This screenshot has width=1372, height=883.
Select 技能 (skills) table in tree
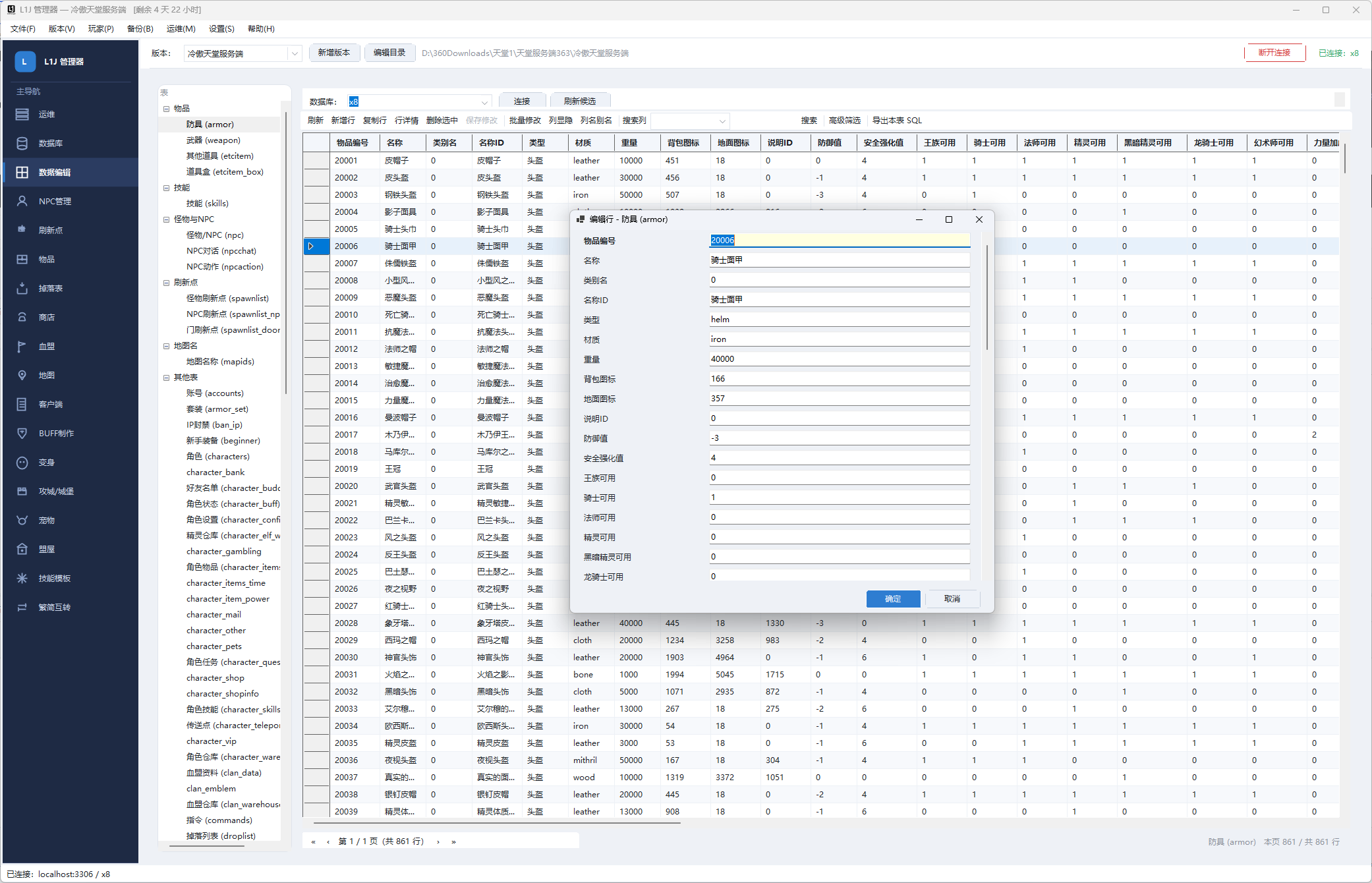[208, 204]
